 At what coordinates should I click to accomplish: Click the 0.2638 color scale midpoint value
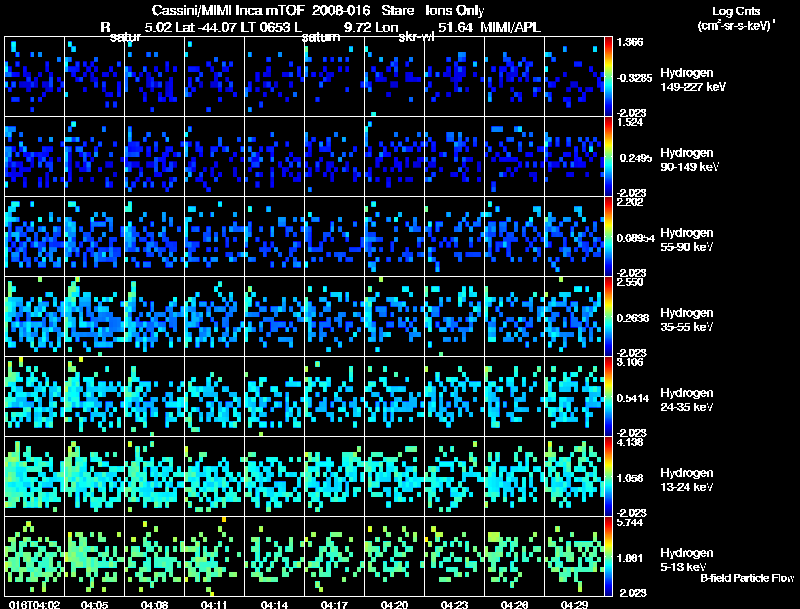635,318
